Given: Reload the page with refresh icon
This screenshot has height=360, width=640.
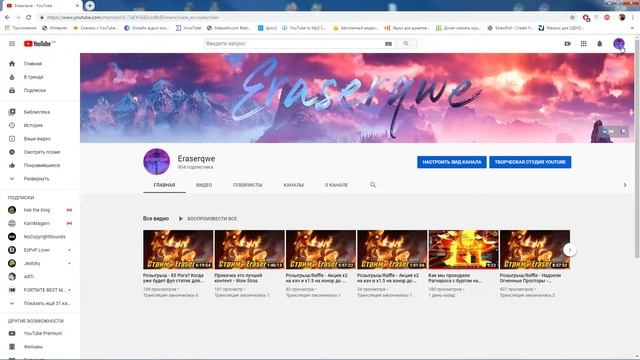Looking at the screenshot, I should (29, 18).
